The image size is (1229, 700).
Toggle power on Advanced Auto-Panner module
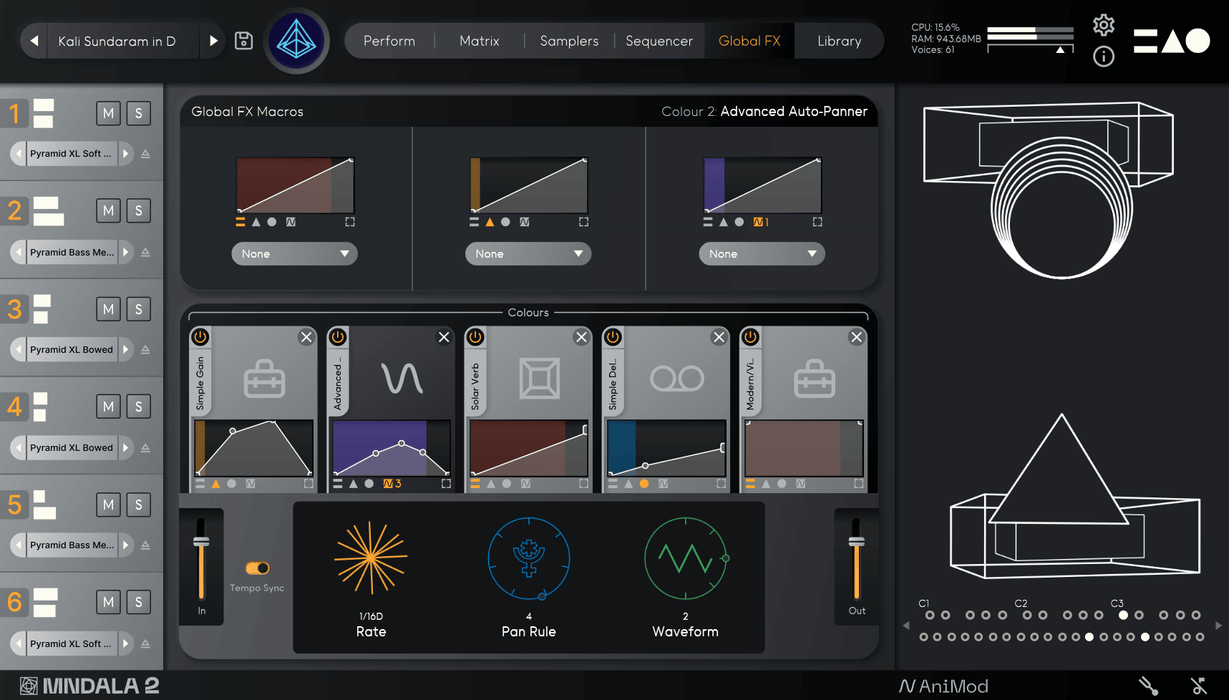pos(338,338)
